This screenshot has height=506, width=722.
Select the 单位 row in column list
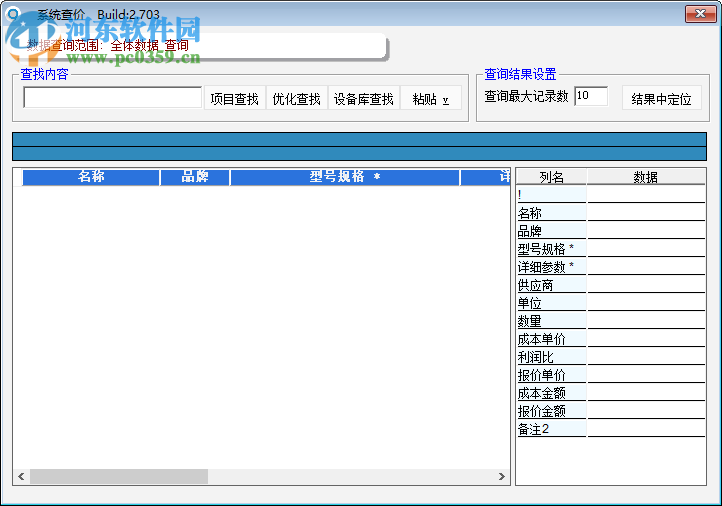click(552, 302)
